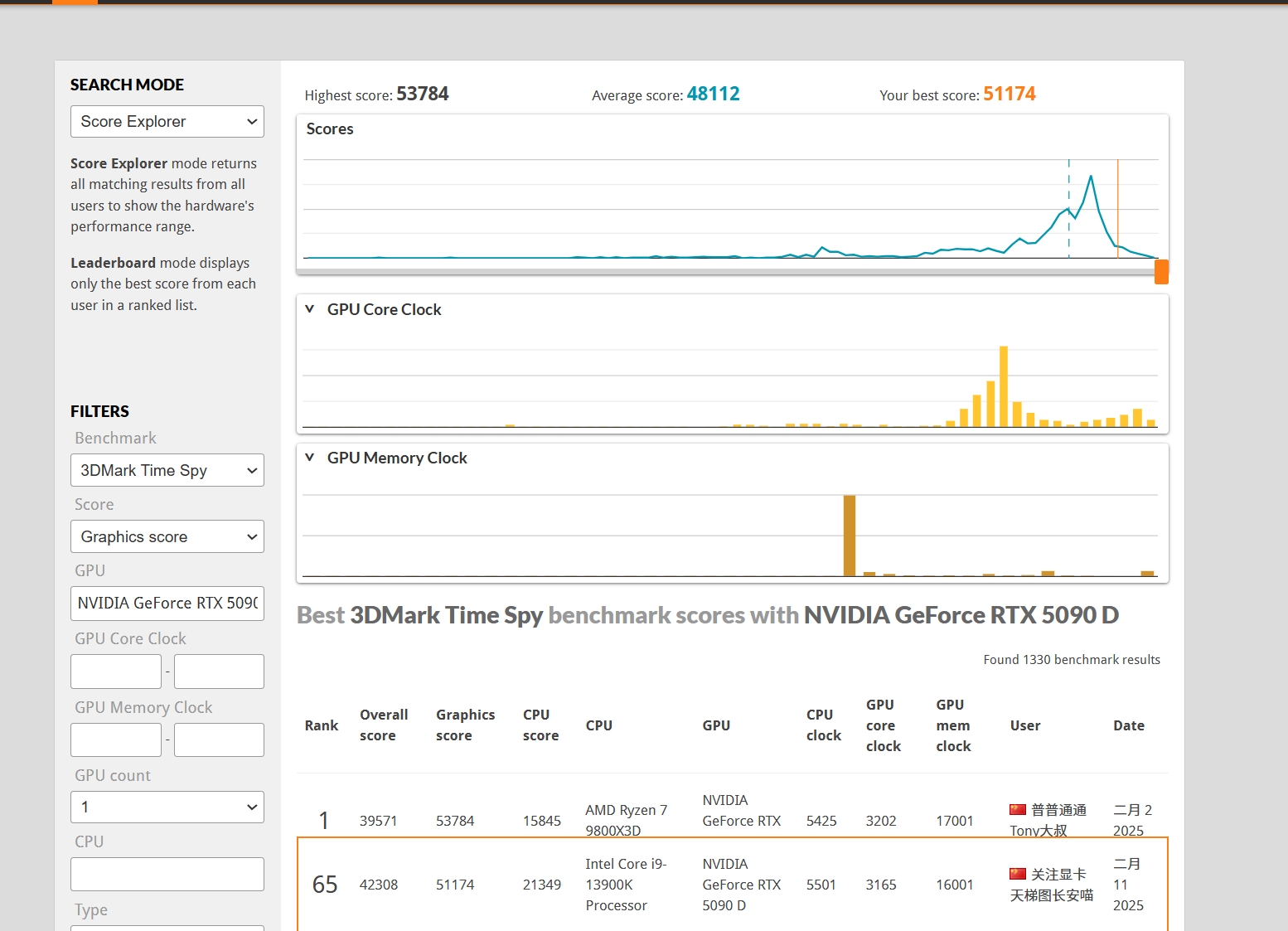This screenshot has height=931, width=1288.
Task: Click your best score value 51174
Action: click(x=1010, y=94)
